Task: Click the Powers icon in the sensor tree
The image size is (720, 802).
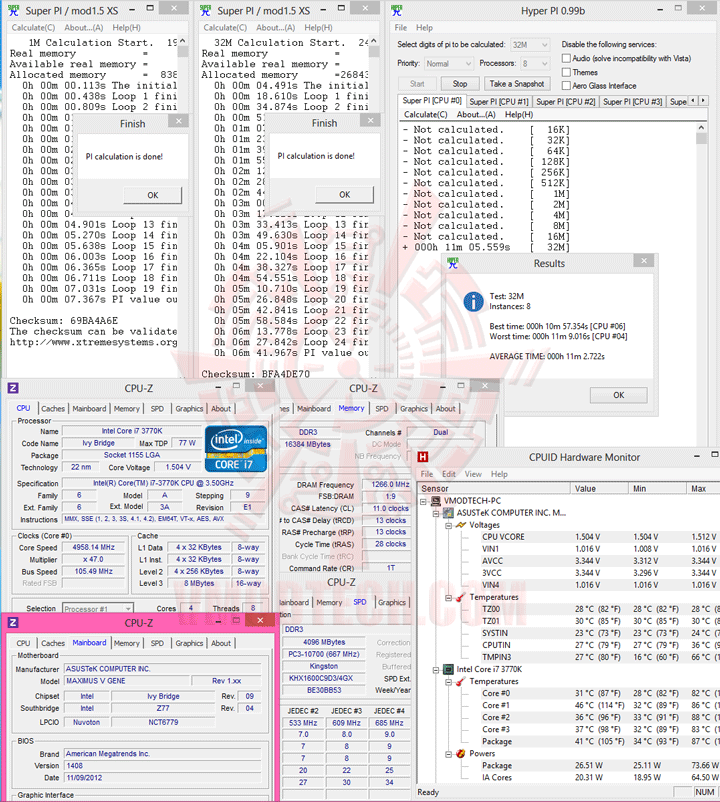Action: (x=460, y=753)
